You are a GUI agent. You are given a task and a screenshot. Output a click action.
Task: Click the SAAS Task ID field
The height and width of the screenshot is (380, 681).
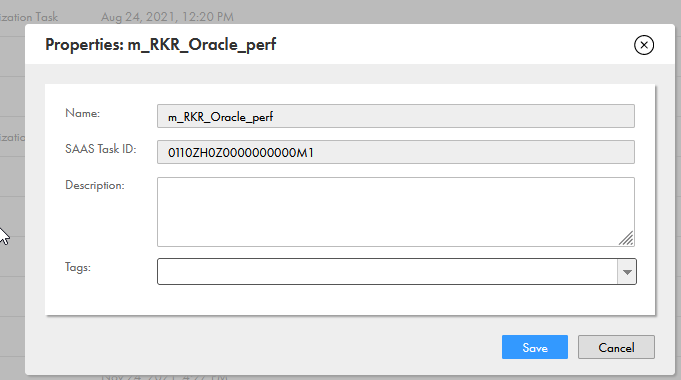pos(396,152)
